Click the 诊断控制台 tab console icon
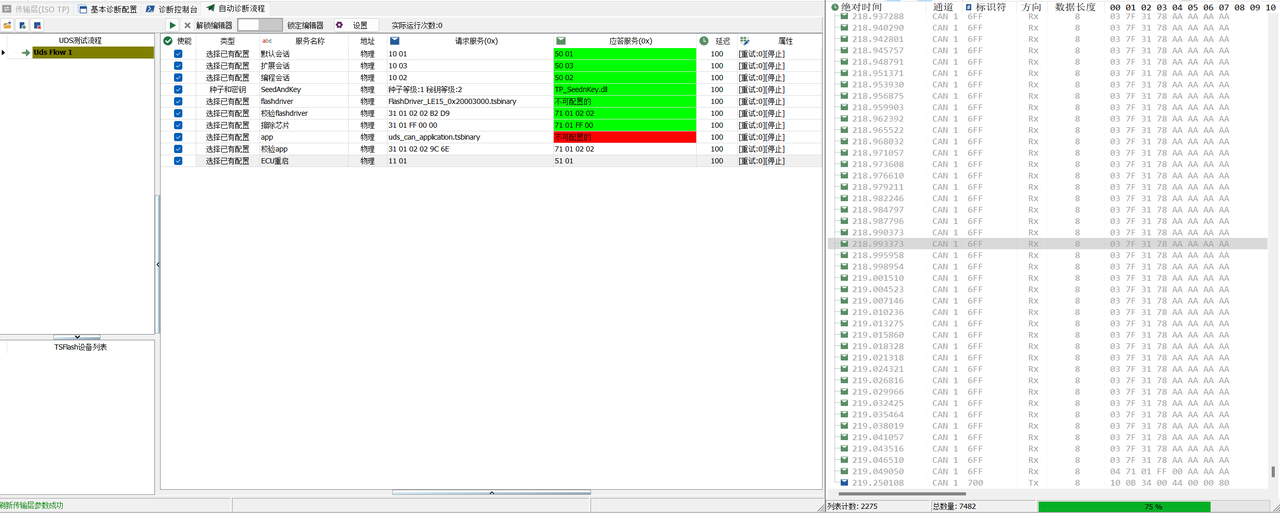Screen dimensions: 1280x513 [x=151, y=9]
